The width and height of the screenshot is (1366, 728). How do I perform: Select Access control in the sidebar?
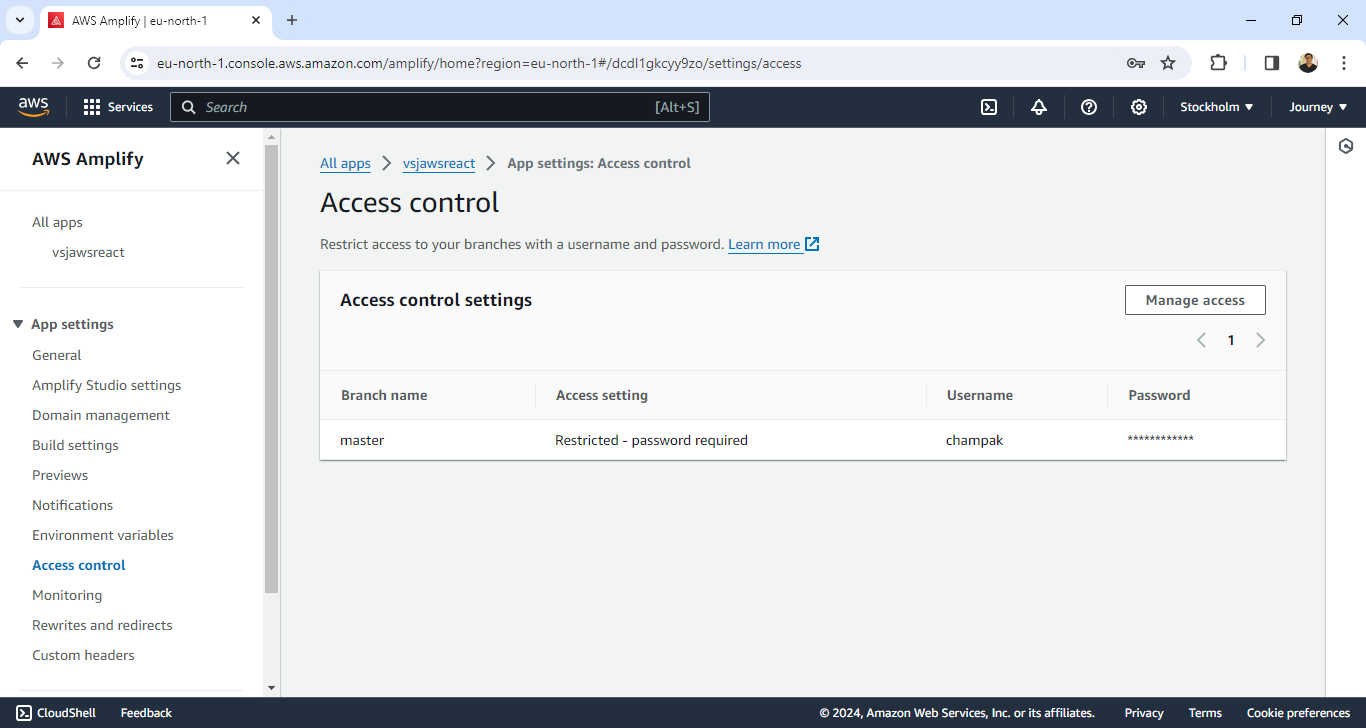click(x=78, y=565)
